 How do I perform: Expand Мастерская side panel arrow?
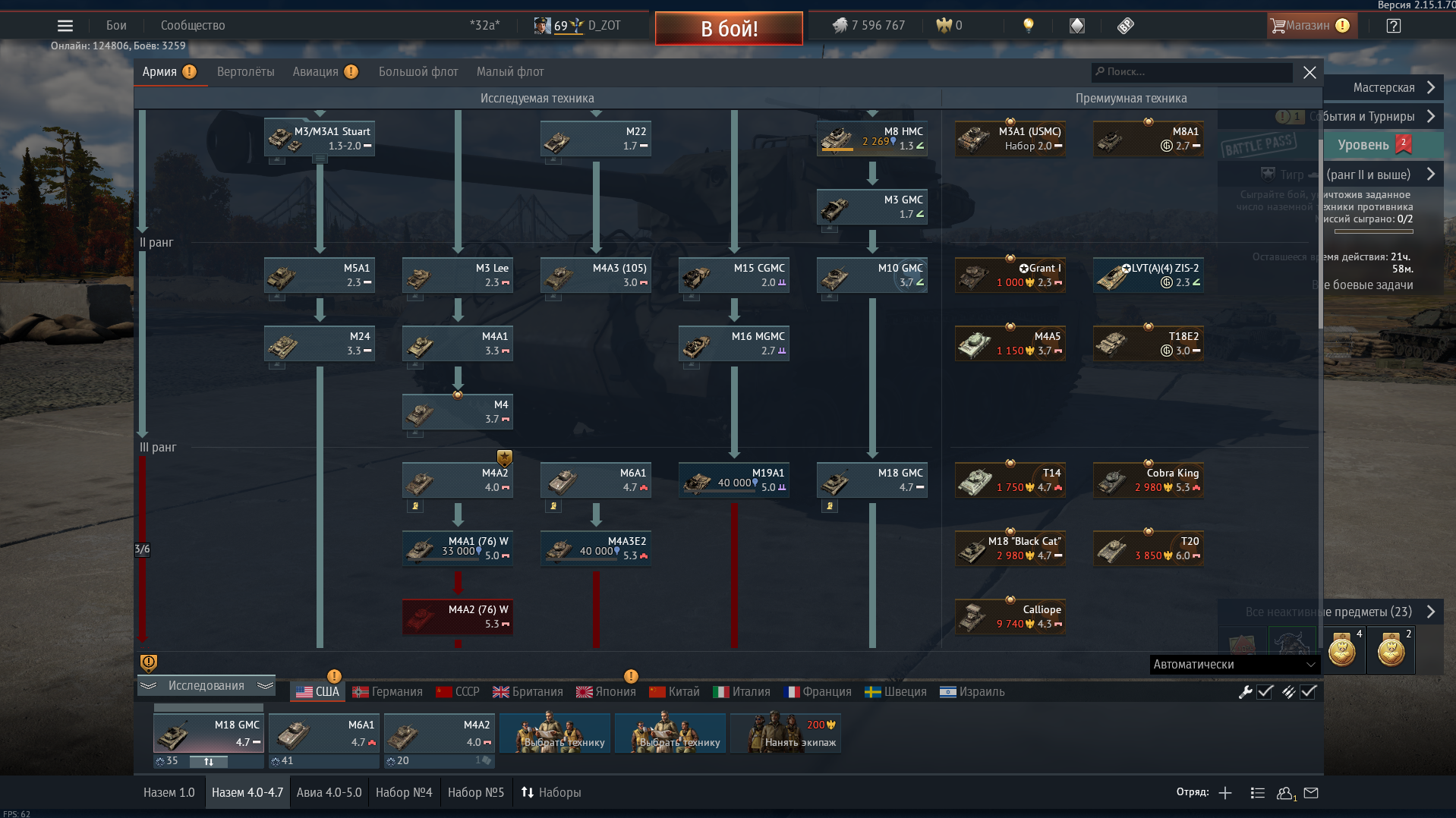[1431, 87]
